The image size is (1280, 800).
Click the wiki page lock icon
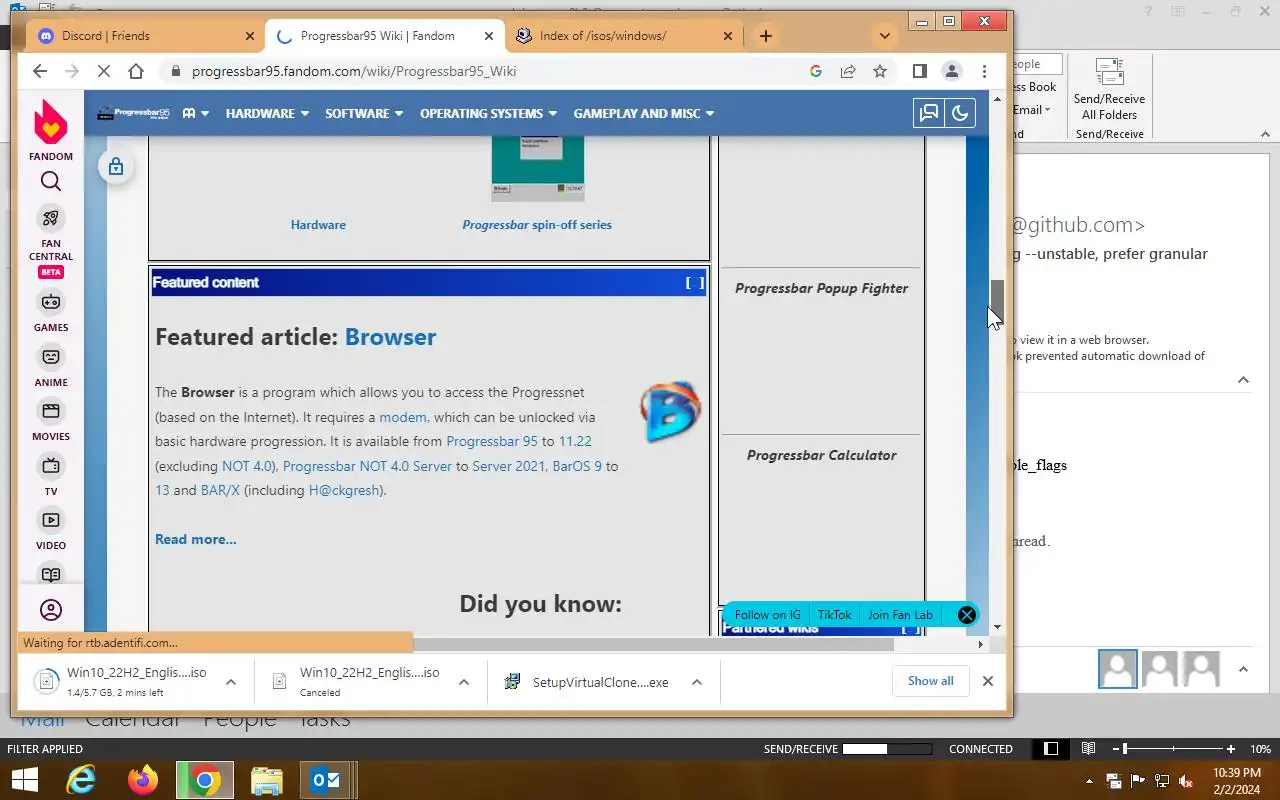(116, 167)
